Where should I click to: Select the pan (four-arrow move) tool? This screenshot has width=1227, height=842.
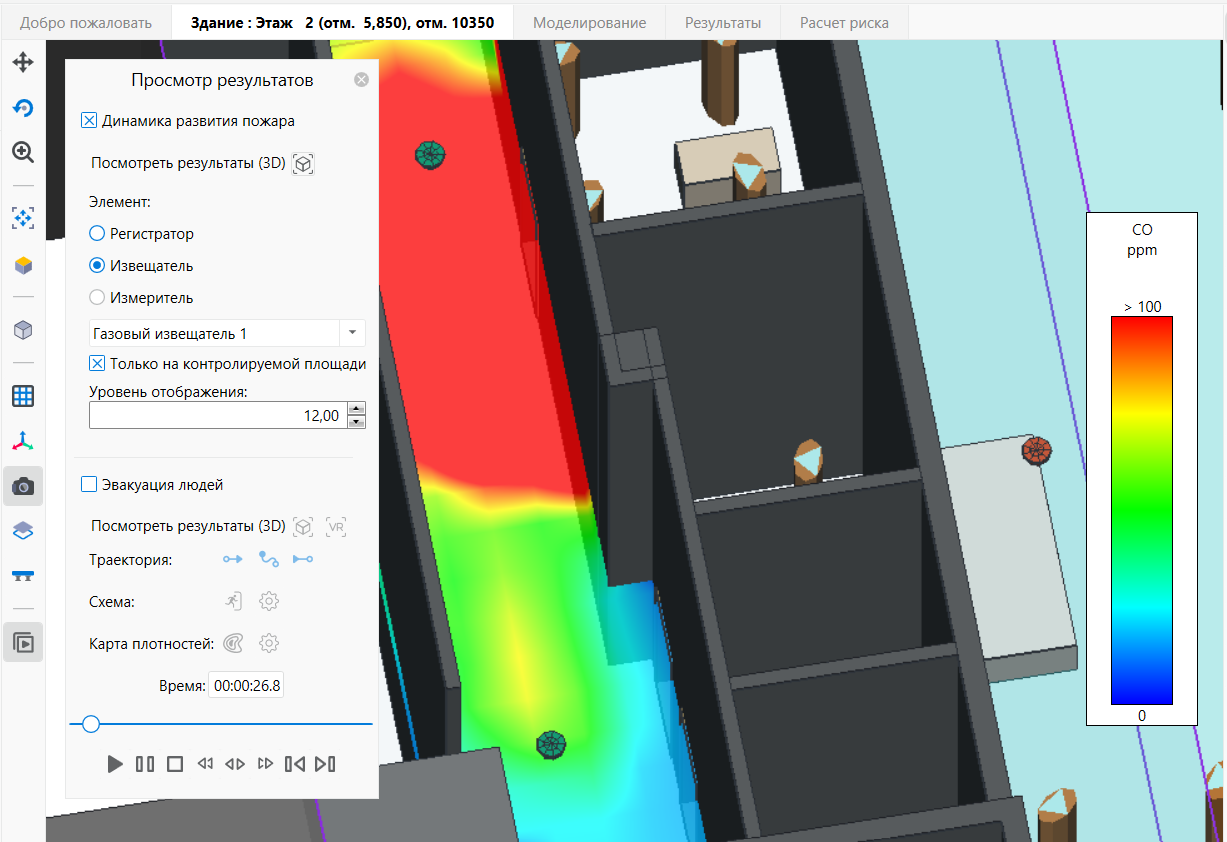point(22,63)
